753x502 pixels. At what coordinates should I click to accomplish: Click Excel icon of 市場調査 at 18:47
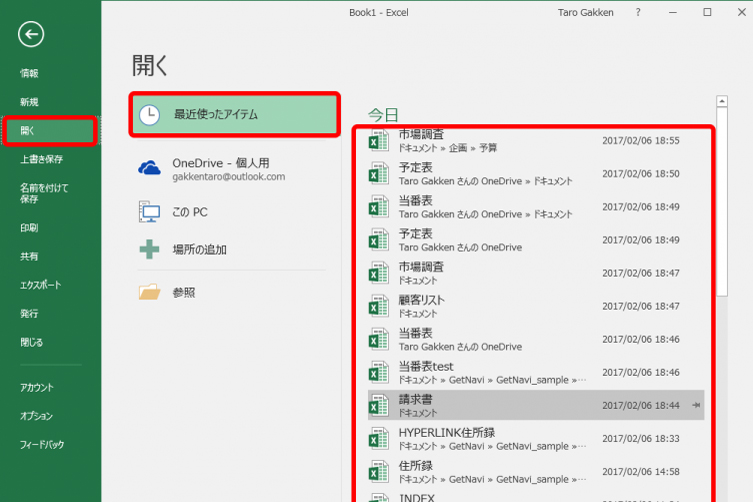tap(379, 273)
